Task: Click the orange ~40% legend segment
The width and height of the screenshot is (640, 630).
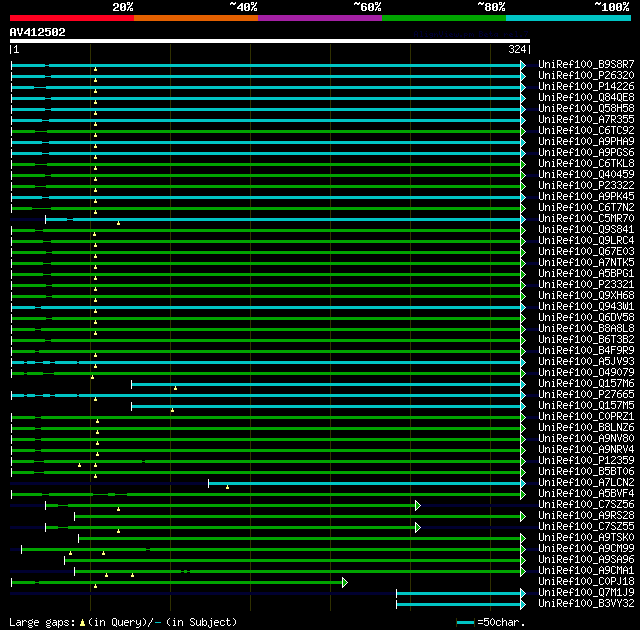Action: click(196, 18)
